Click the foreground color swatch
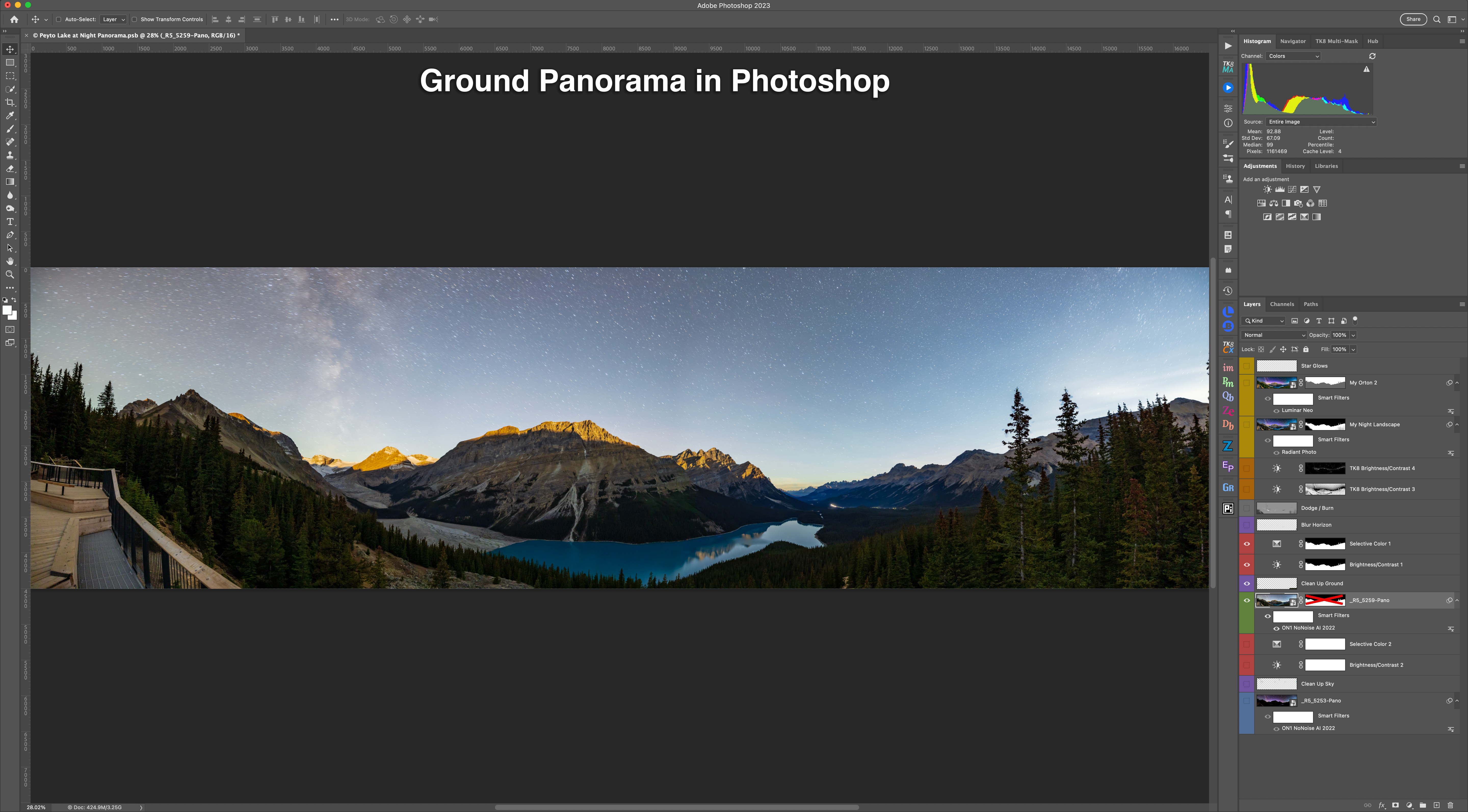The height and width of the screenshot is (812, 1468). click(7, 310)
